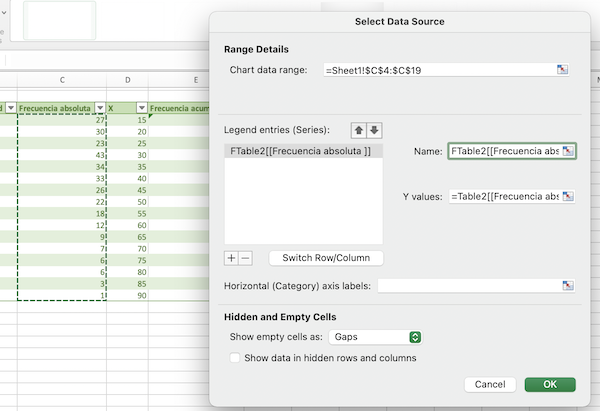Remove selected series with minus button
Image resolution: width=600 pixels, height=411 pixels.
(x=245, y=258)
